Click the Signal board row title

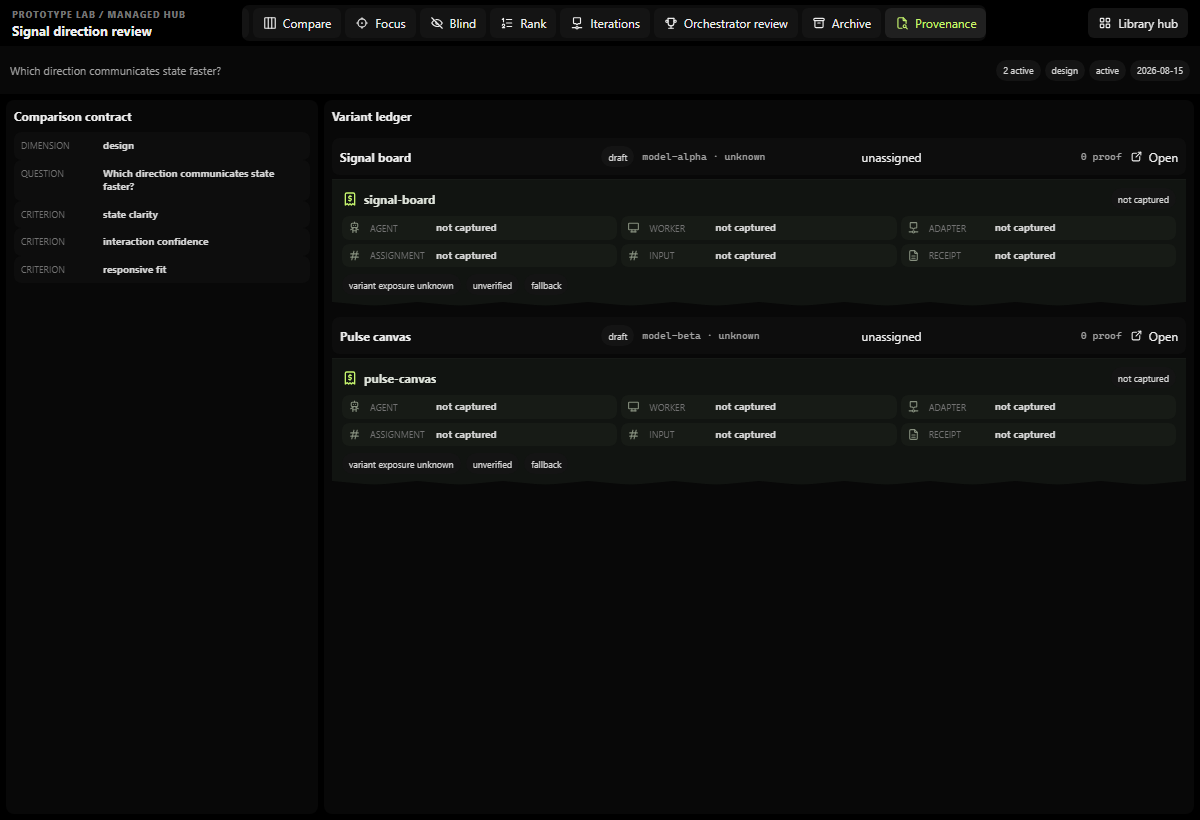[x=375, y=158]
